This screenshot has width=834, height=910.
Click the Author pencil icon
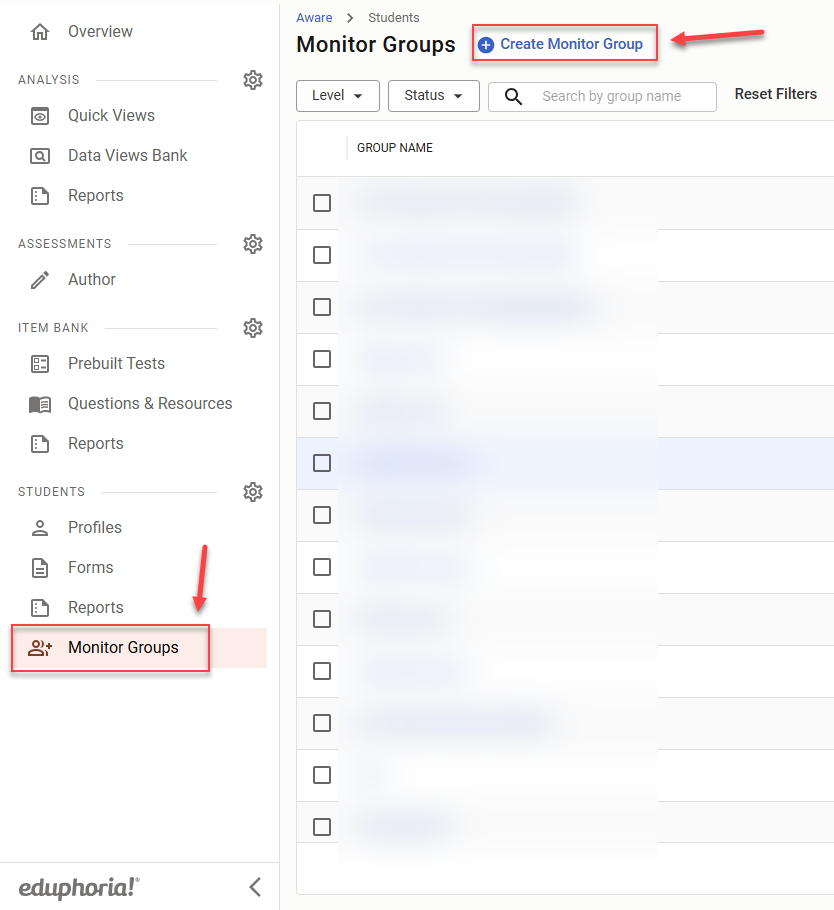point(40,280)
